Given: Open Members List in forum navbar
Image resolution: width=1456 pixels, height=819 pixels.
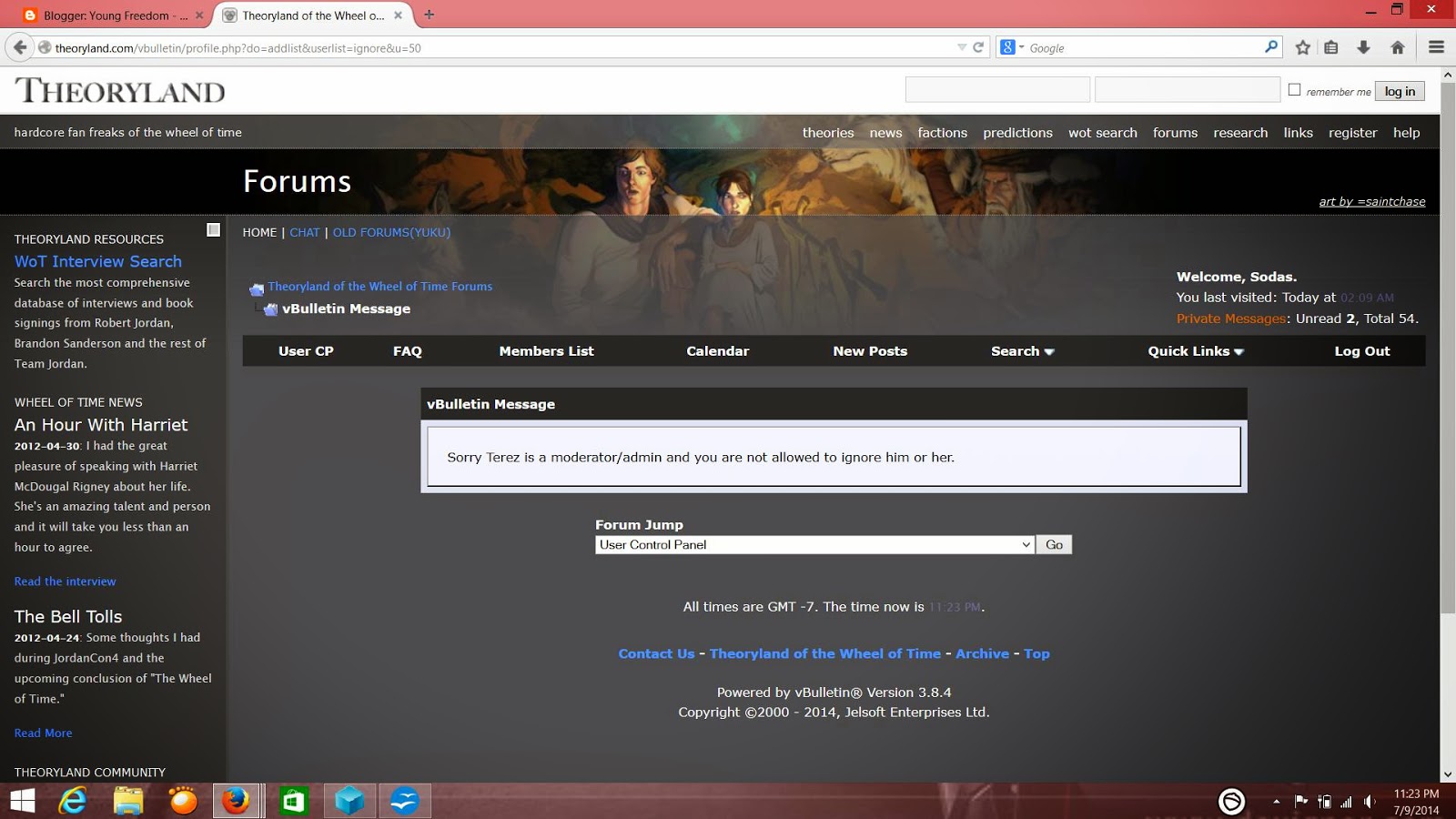Looking at the screenshot, I should [x=546, y=351].
